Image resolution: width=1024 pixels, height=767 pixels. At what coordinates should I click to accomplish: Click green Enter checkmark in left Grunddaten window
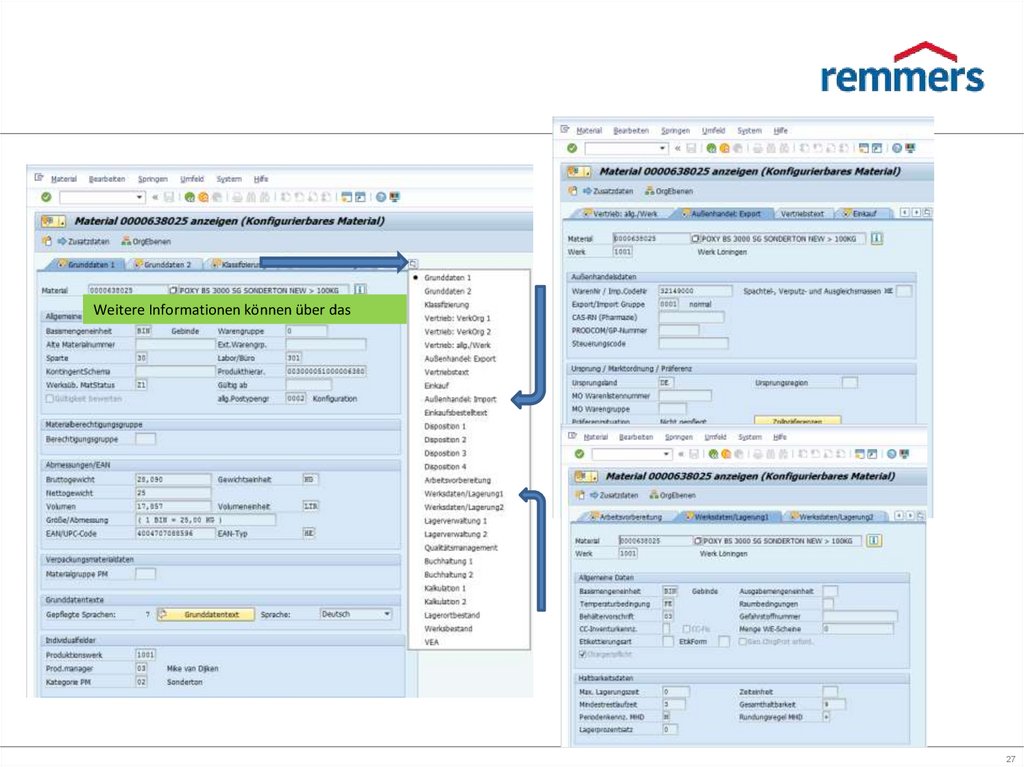coord(46,197)
